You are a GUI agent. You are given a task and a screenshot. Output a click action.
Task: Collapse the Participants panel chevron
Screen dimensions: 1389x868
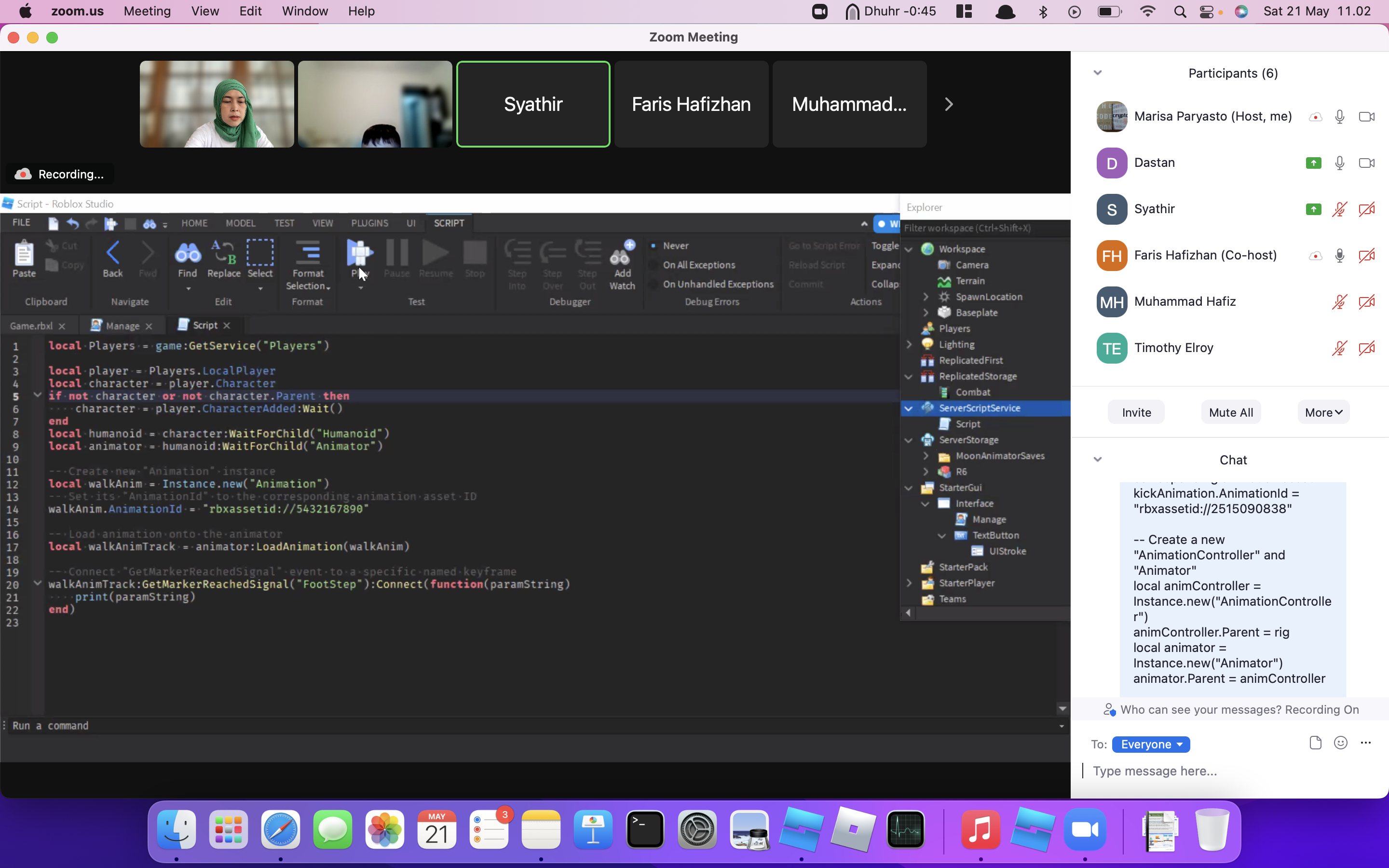[x=1097, y=73]
